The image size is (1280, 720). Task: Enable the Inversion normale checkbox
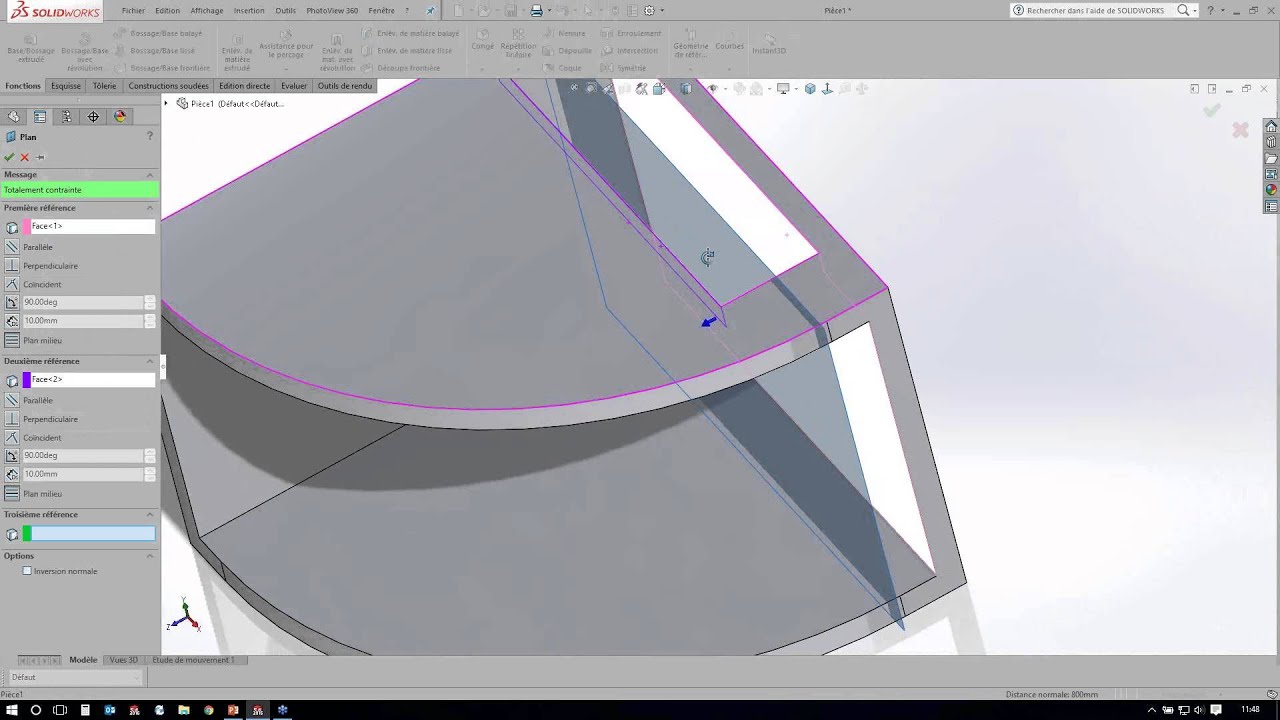point(27,571)
